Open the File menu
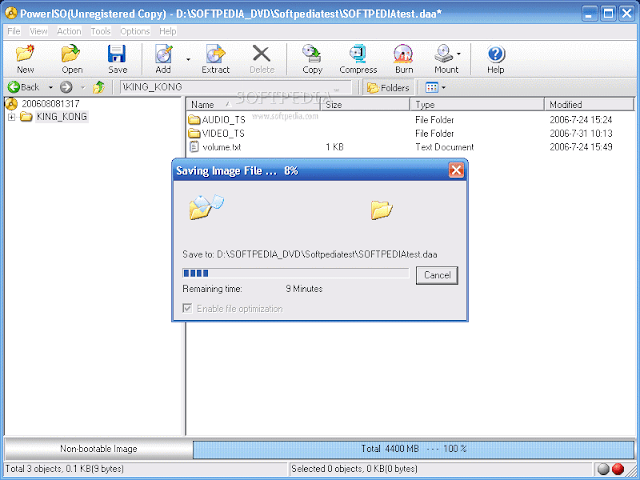Image resolution: width=640 pixels, height=480 pixels. pos(14,31)
